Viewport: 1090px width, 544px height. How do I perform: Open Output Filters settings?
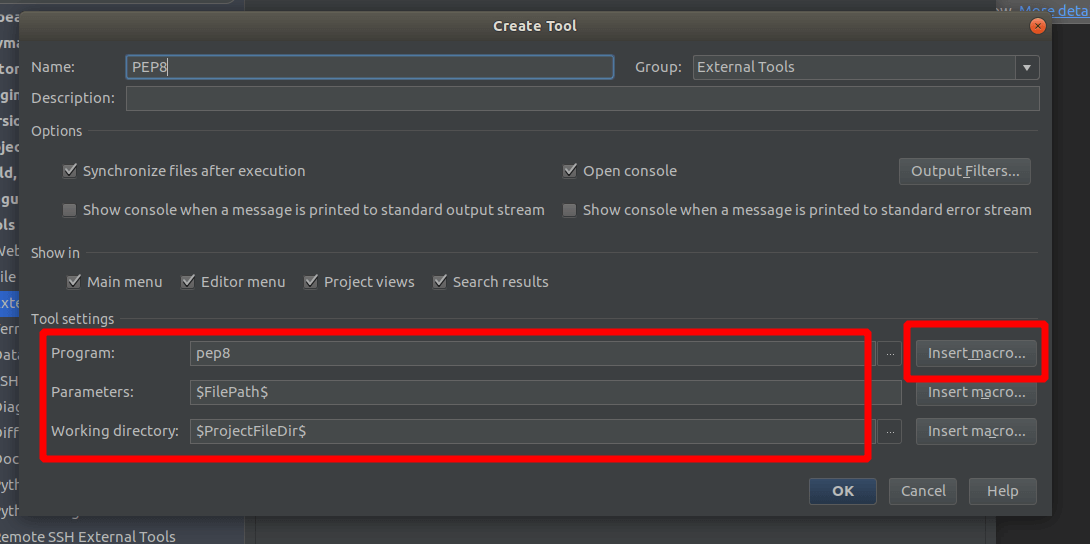point(965,171)
